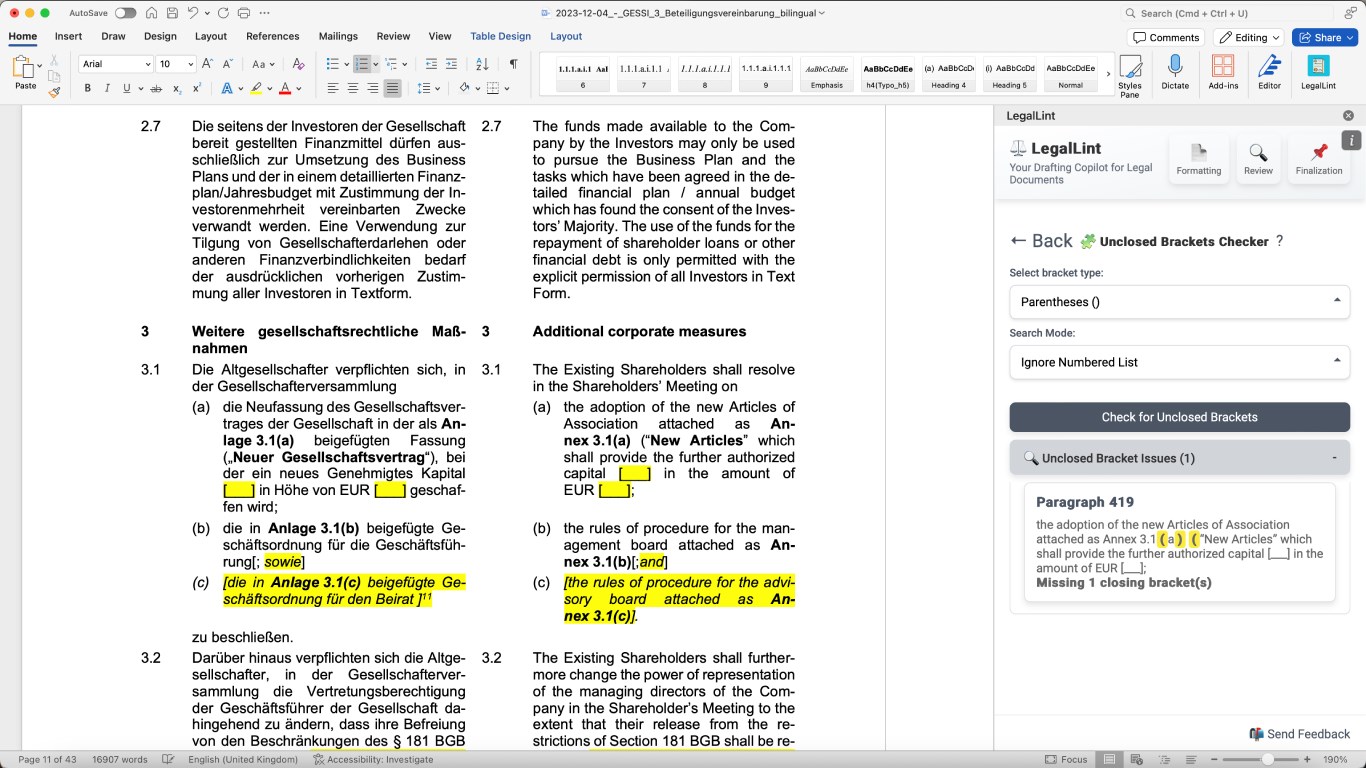Collapse the Unclosed Bracket Issues section
Viewport: 1366px width, 768px height.
1180,458
